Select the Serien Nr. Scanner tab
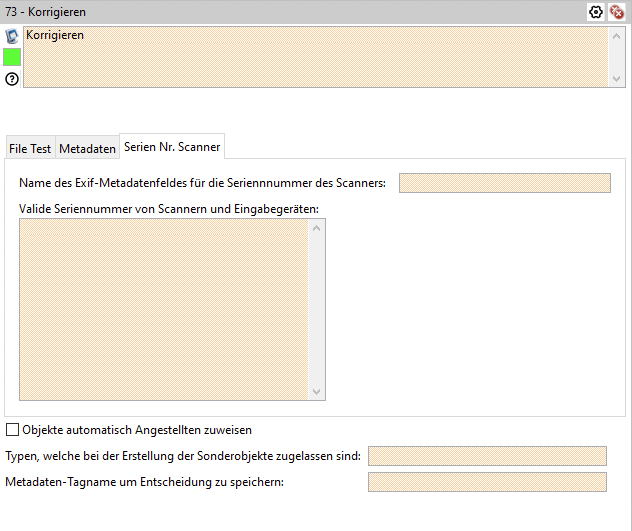Image resolution: width=632 pixels, height=531 pixels. coord(172,147)
